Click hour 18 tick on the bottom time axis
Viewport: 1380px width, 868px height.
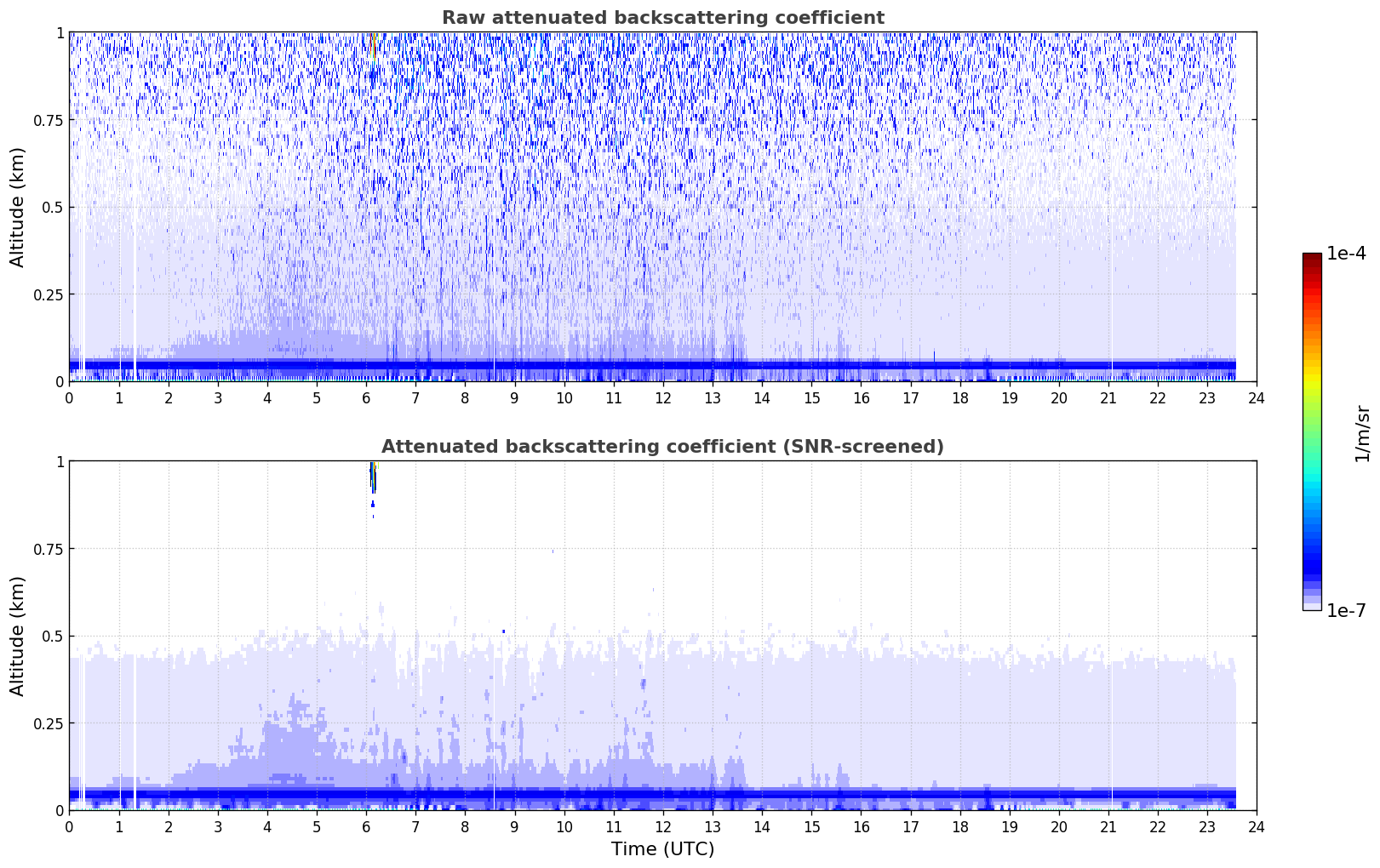pyautogui.click(x=959, y=827)
